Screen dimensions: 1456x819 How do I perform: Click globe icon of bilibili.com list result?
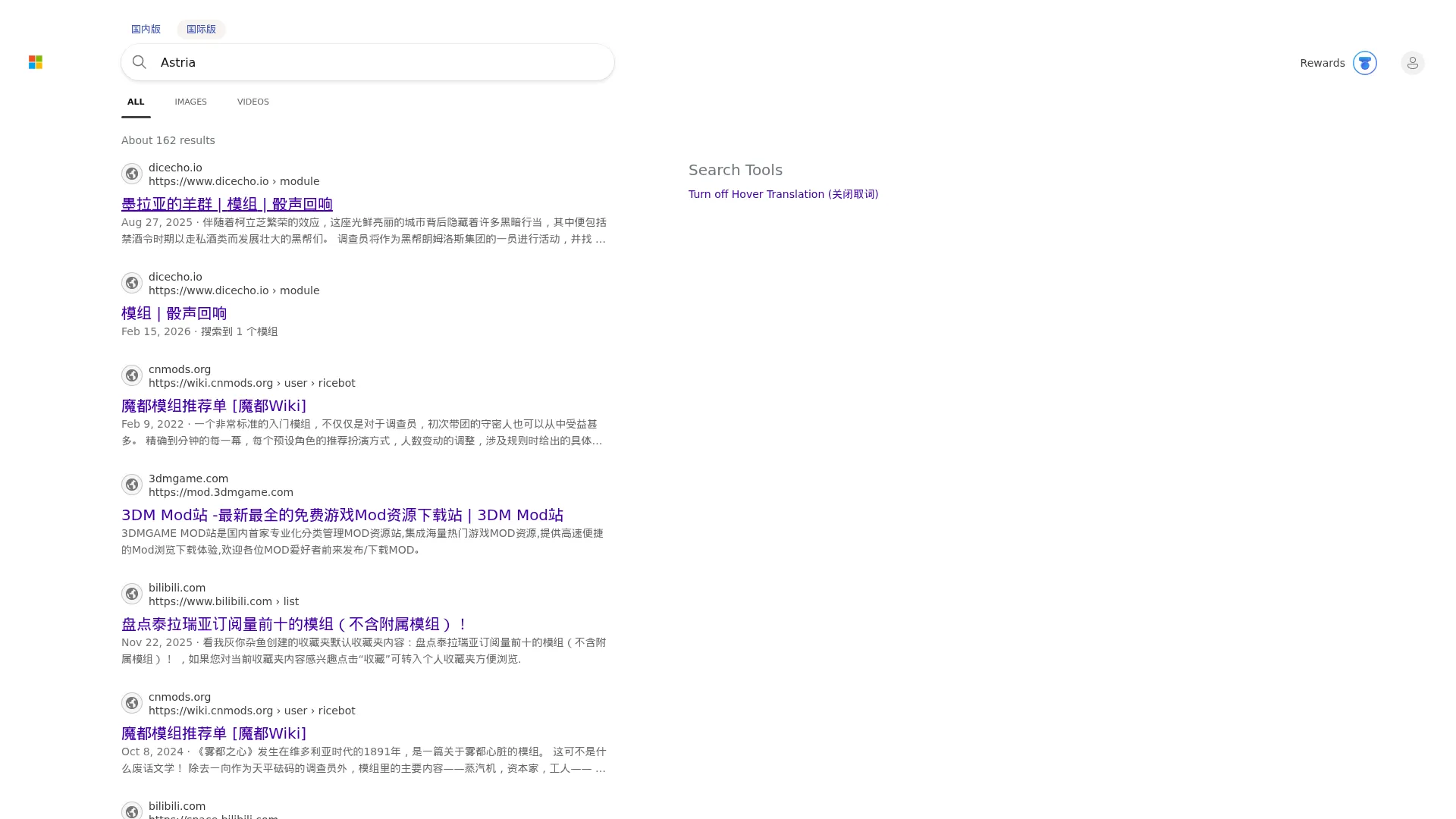pos(132,594)
